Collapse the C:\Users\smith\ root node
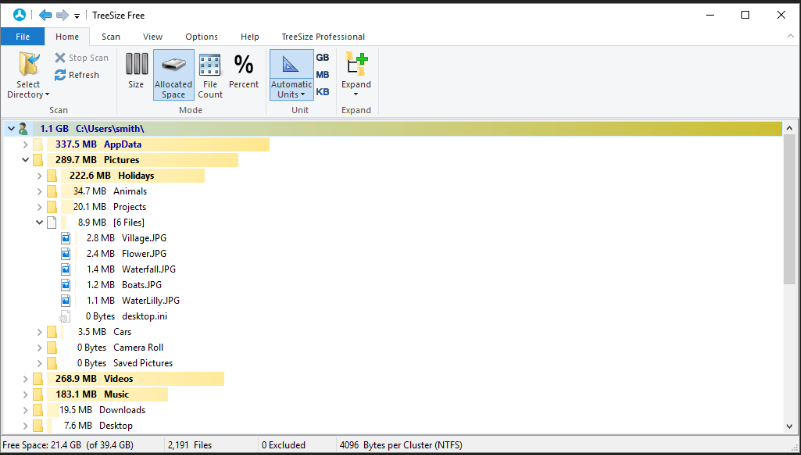 pos(11,129)
